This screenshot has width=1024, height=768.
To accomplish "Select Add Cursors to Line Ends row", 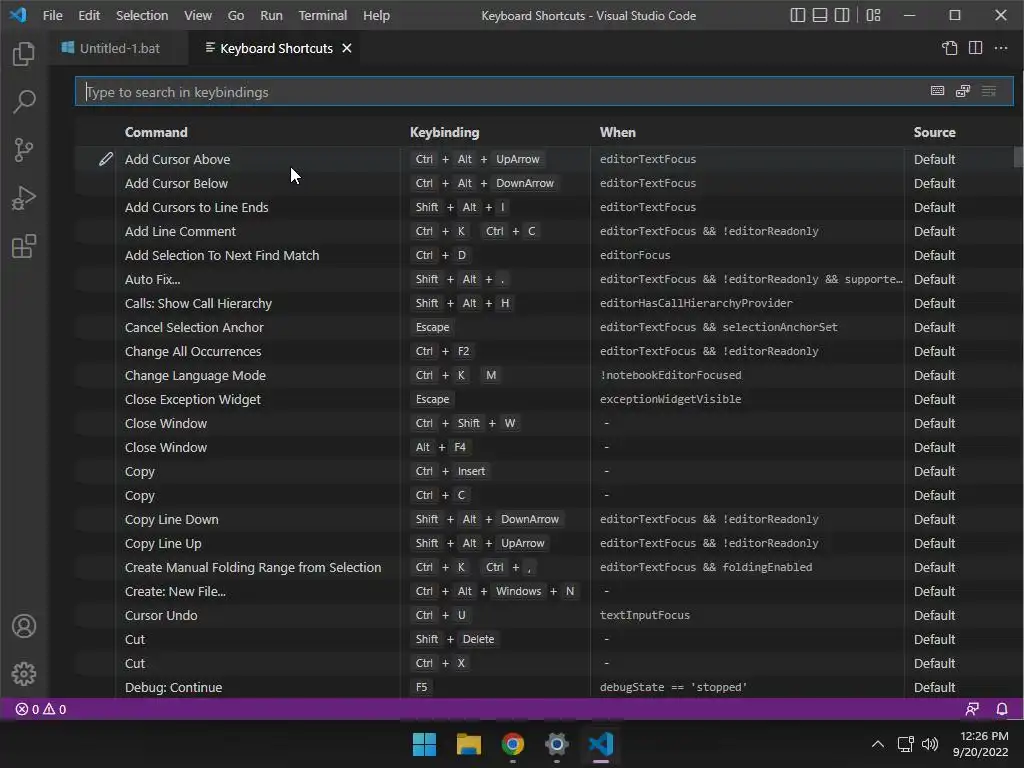I will [x=543, y=208].
